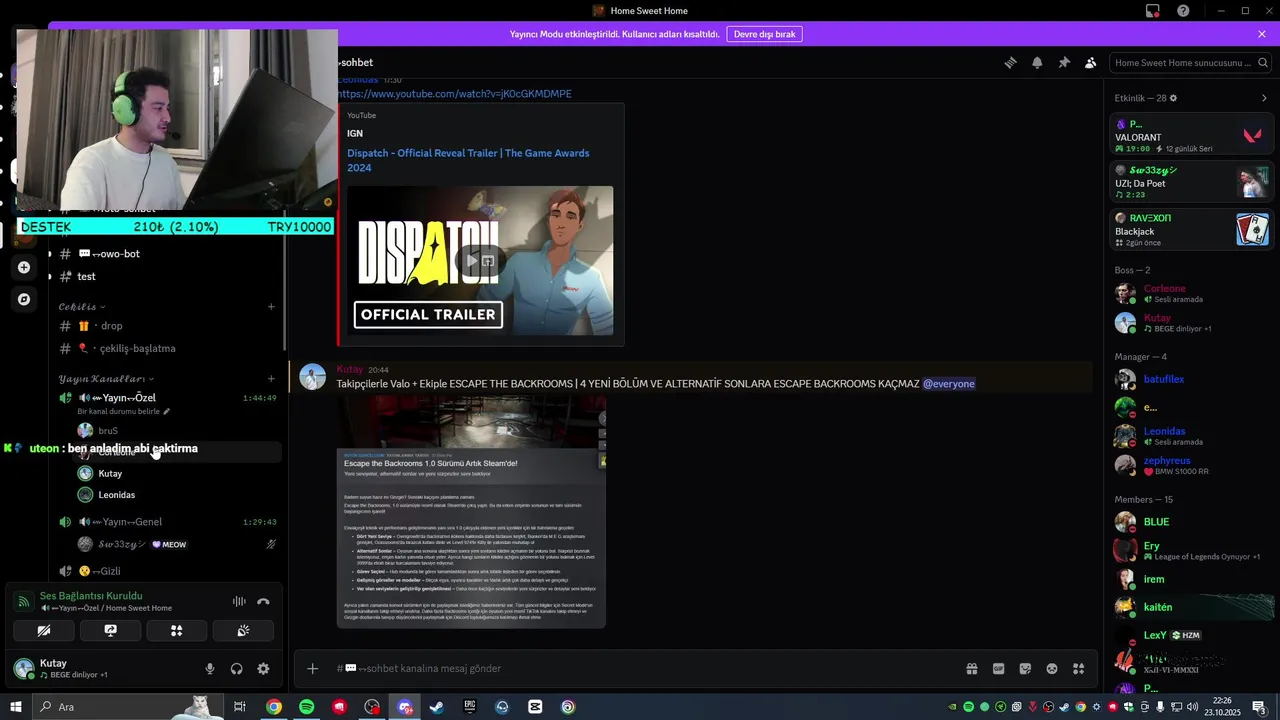Open Discover servers compass icon

pos(24,299)
